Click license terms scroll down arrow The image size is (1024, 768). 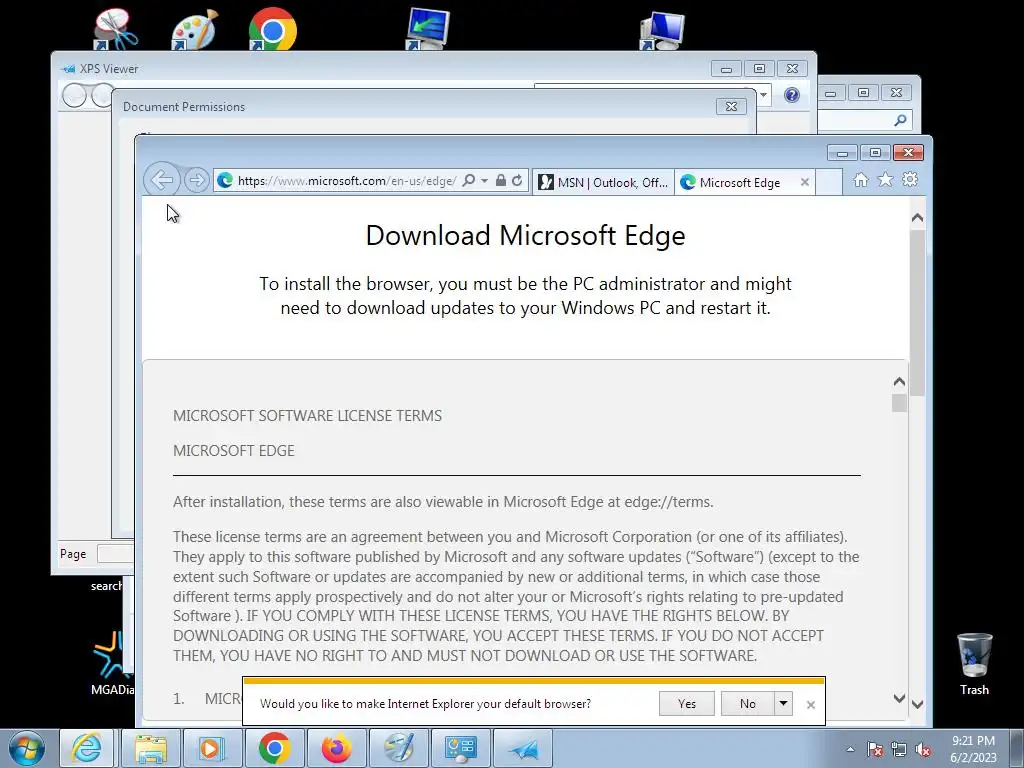[x=899, y=698]
